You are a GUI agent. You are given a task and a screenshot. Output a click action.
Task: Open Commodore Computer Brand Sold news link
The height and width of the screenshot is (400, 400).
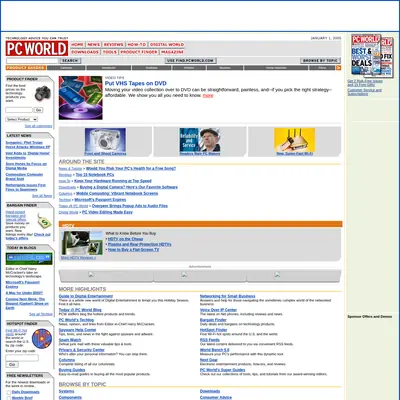click(24, 177)
